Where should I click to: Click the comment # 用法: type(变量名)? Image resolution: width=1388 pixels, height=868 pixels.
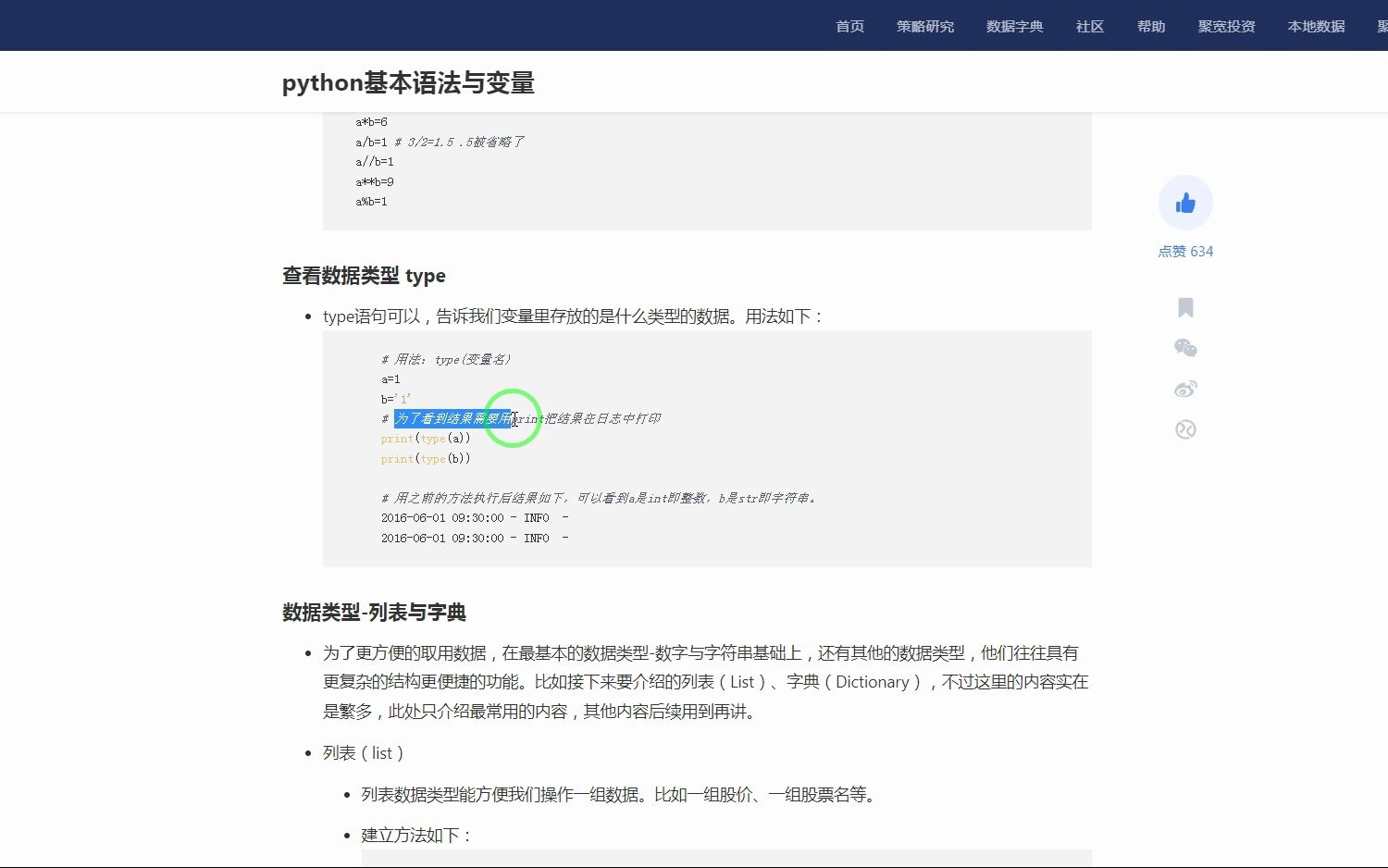point(446,359)
